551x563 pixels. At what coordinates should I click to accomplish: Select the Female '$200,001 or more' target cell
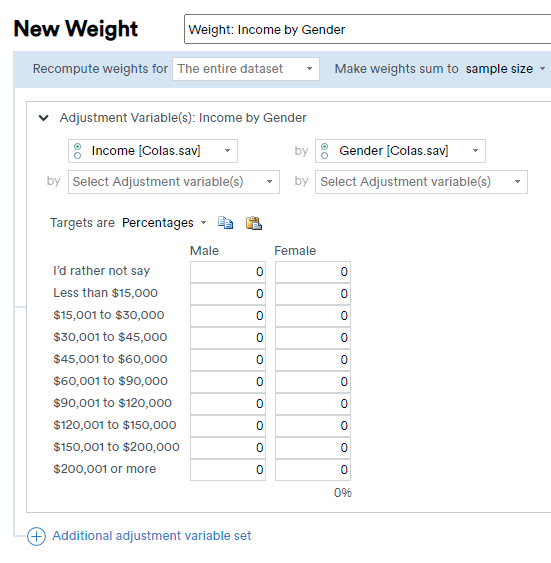(x=313, y=470)
